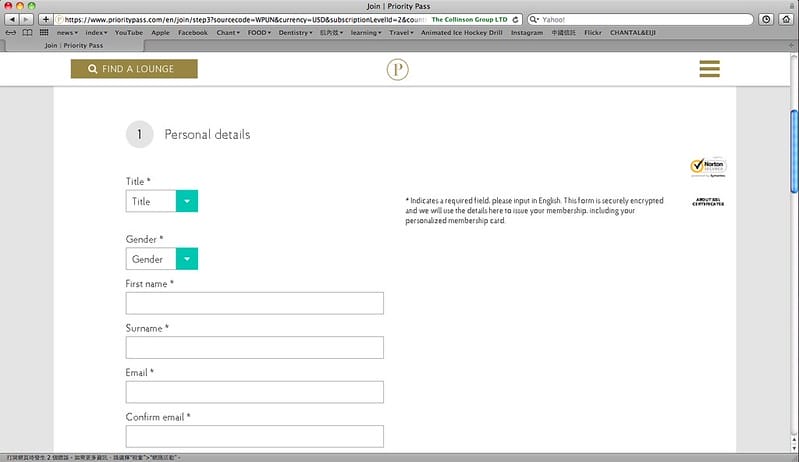Click the search magnifier in Yahoo field
The height and width of the screenshot is (462, 799).
534,19
